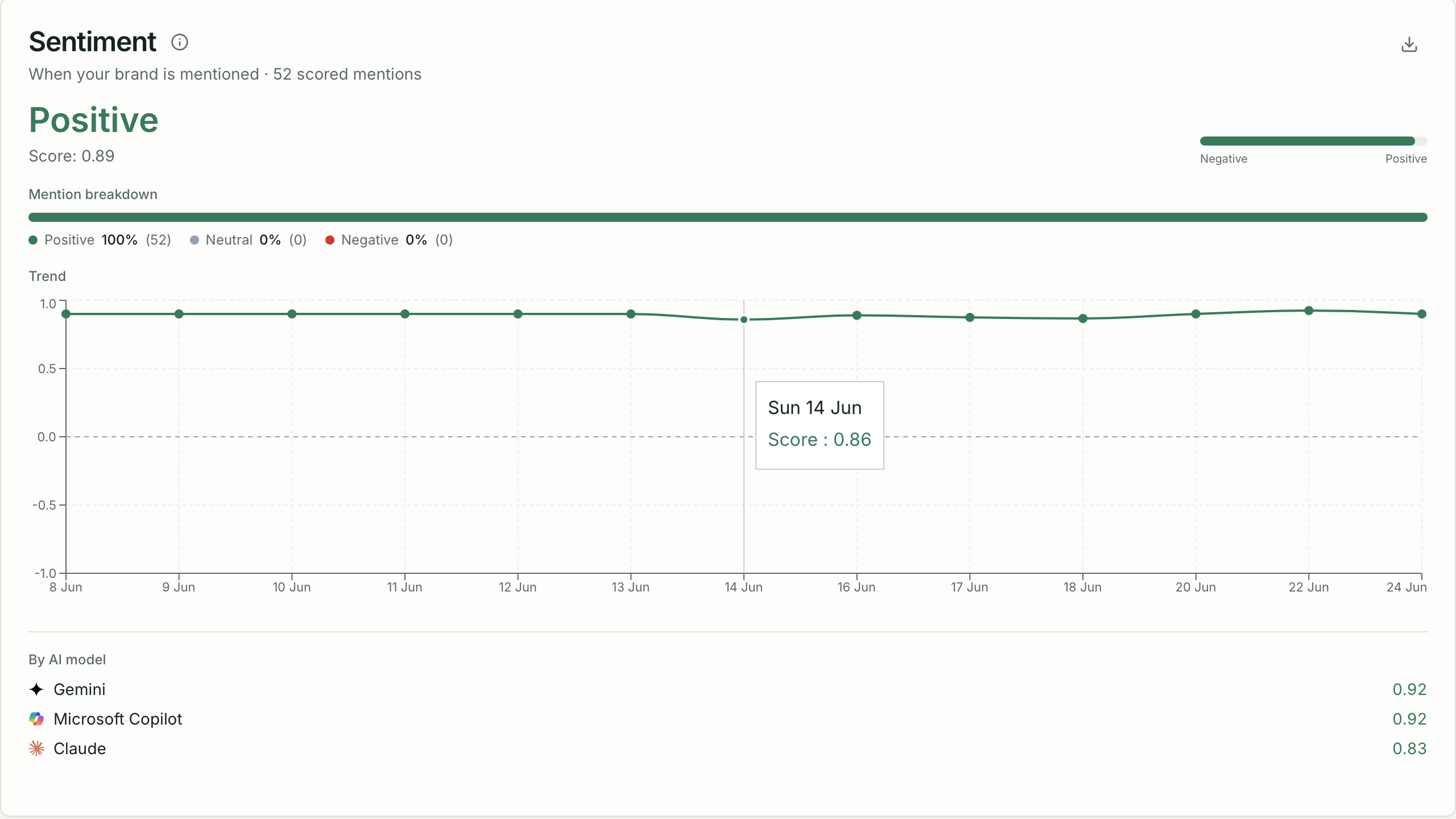Select the 13 Jun trend data point
The width and height of the screenshot is (1456, 819).
[631, 314]
